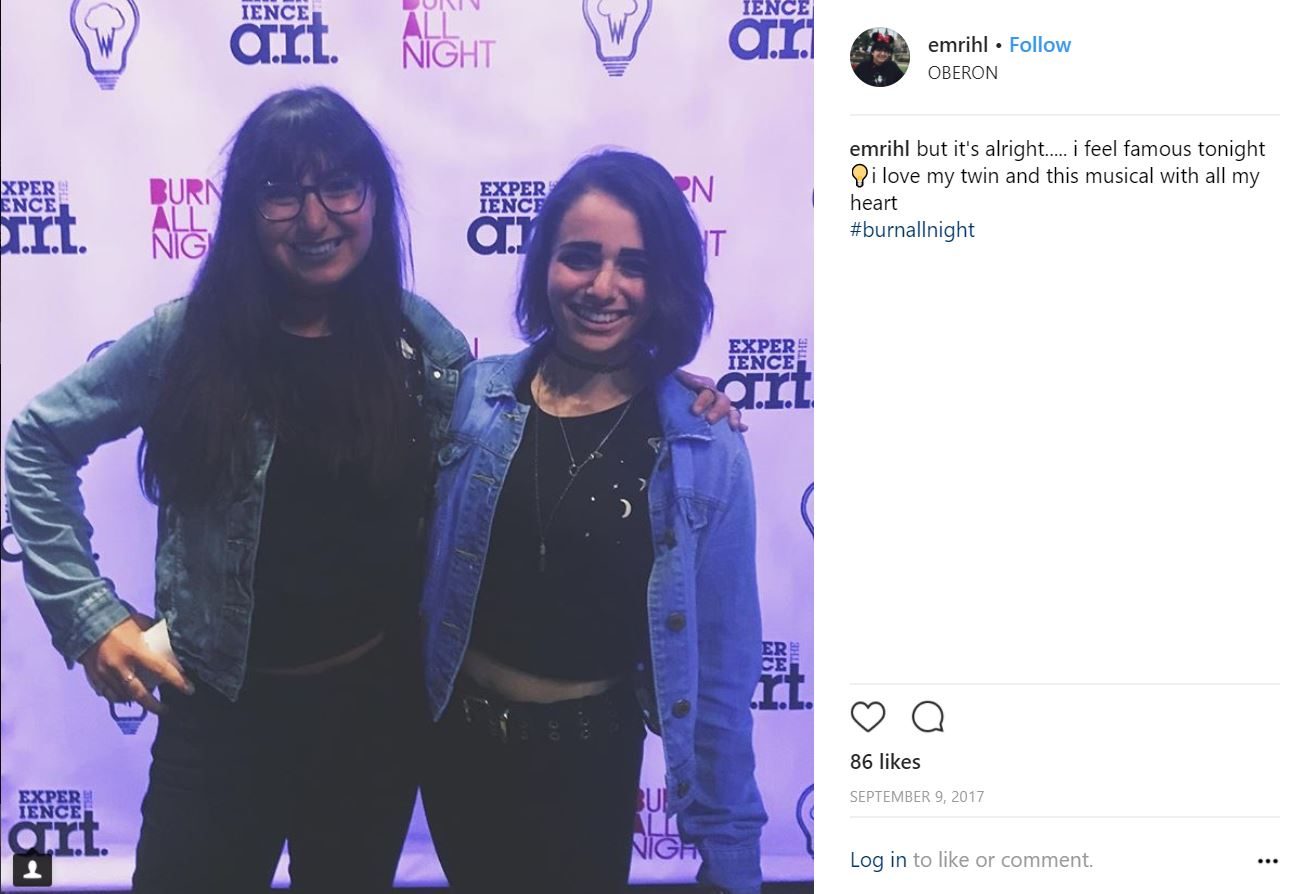Open emrihl username in post header
This screenshot has width=1314, height=894.
pos(957,45)
